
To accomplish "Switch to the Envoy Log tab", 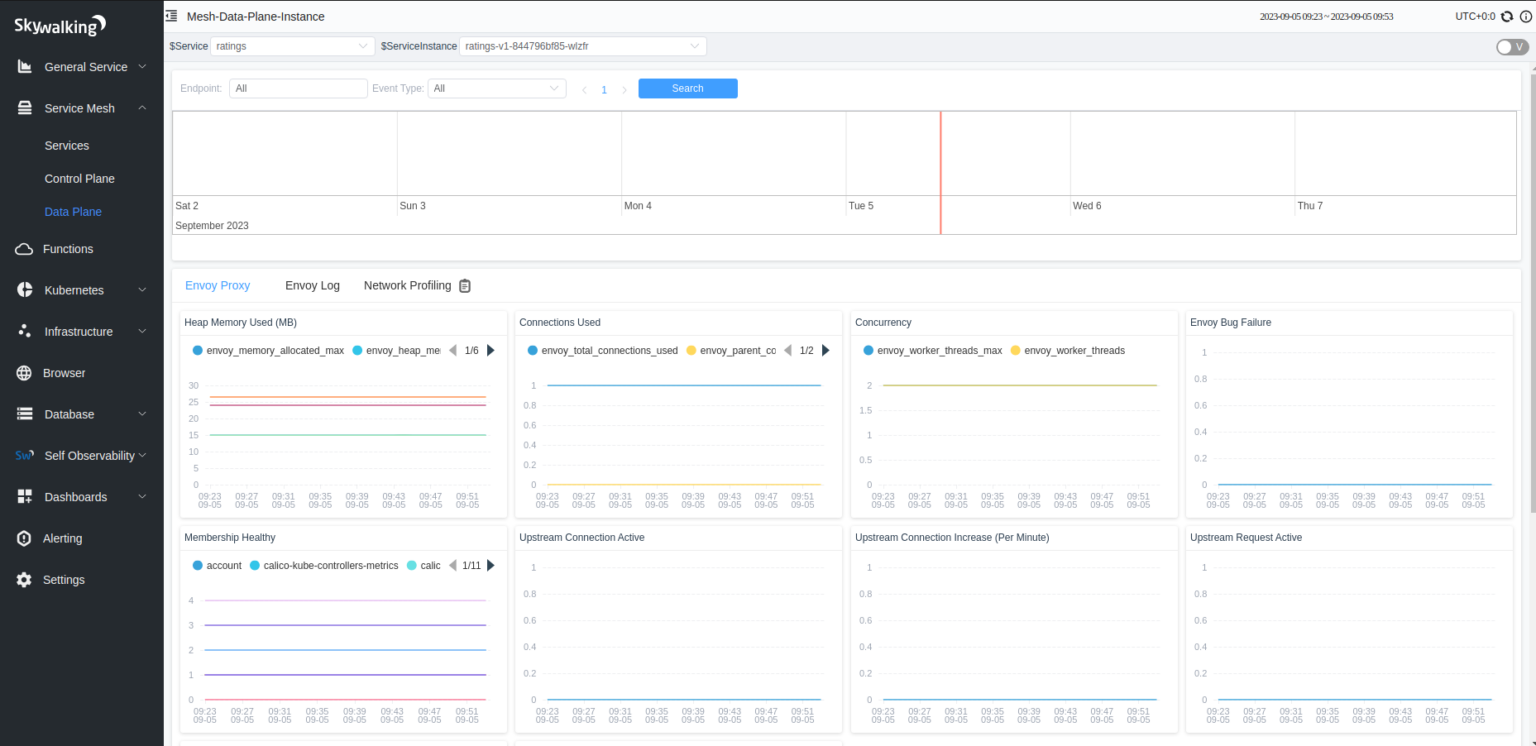I will 312,285.
